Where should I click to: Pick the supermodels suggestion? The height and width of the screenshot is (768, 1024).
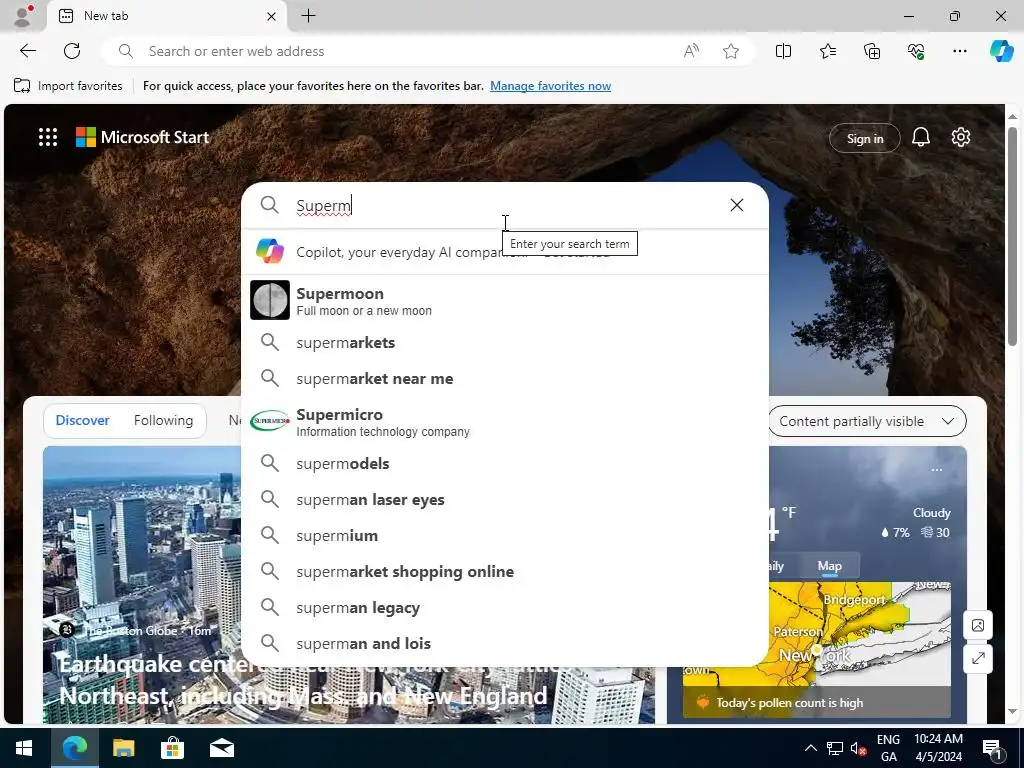click(505, 463)
